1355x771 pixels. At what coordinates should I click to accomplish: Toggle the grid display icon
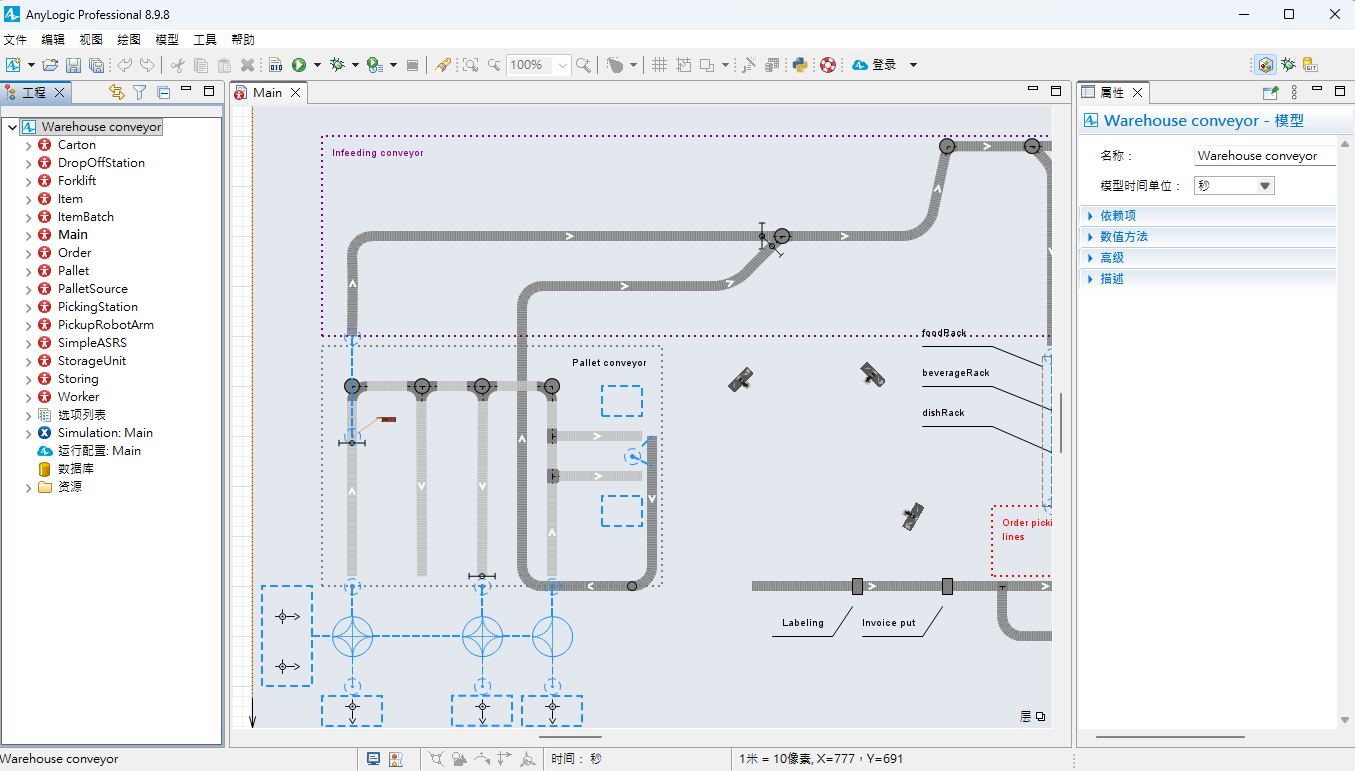(x=660, y=65)
